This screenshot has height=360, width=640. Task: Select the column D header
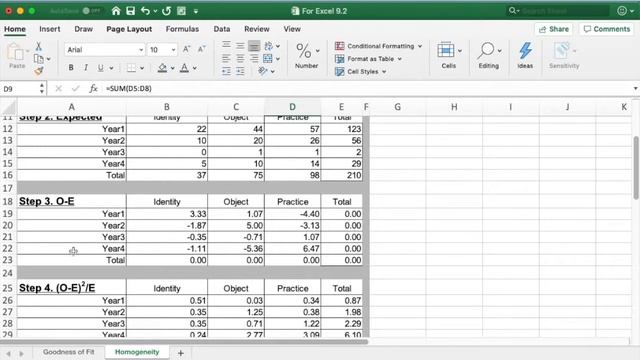tap(292, 107)
